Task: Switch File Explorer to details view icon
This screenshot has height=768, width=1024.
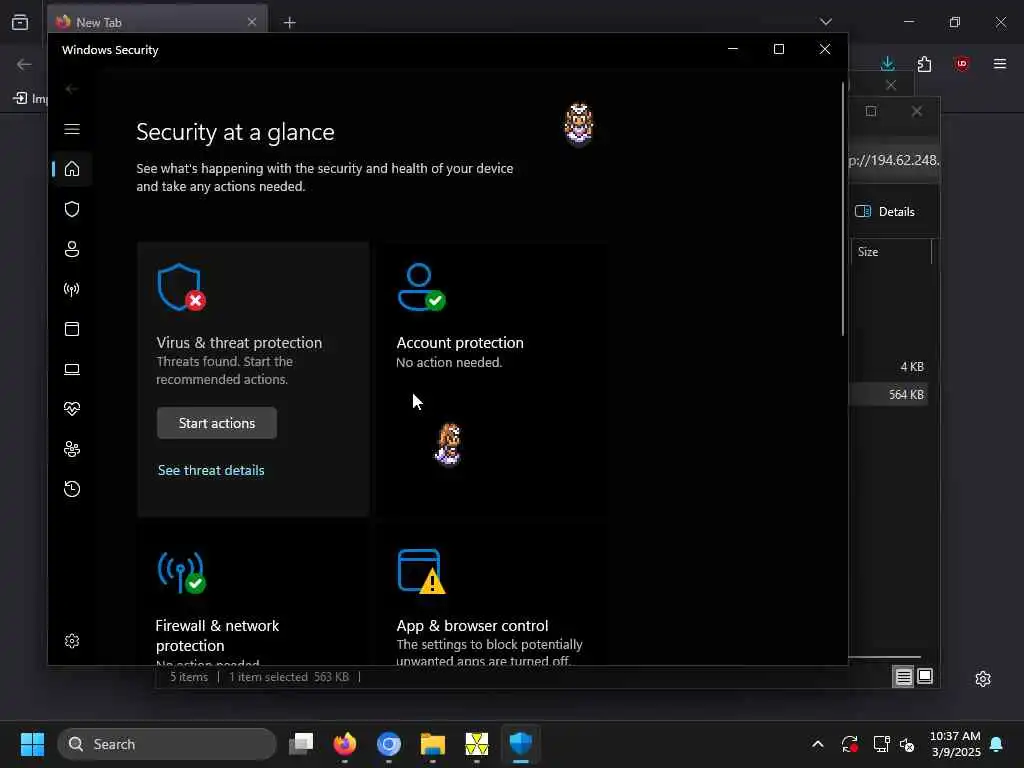Action: click(903, 677)
